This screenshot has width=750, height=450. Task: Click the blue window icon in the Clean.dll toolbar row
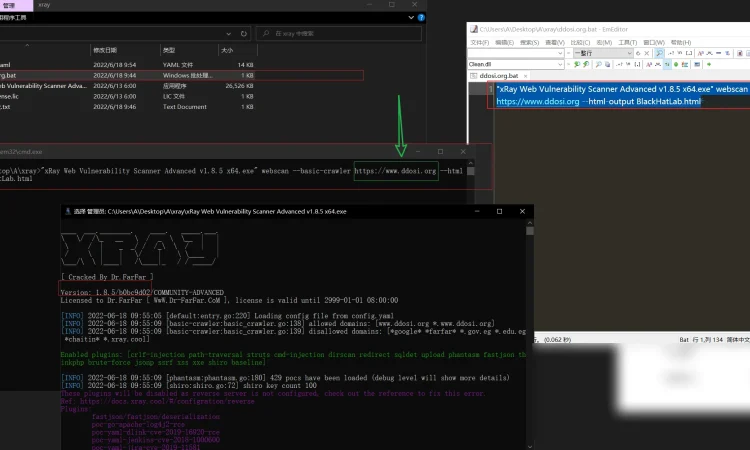[x=697, y=64]
